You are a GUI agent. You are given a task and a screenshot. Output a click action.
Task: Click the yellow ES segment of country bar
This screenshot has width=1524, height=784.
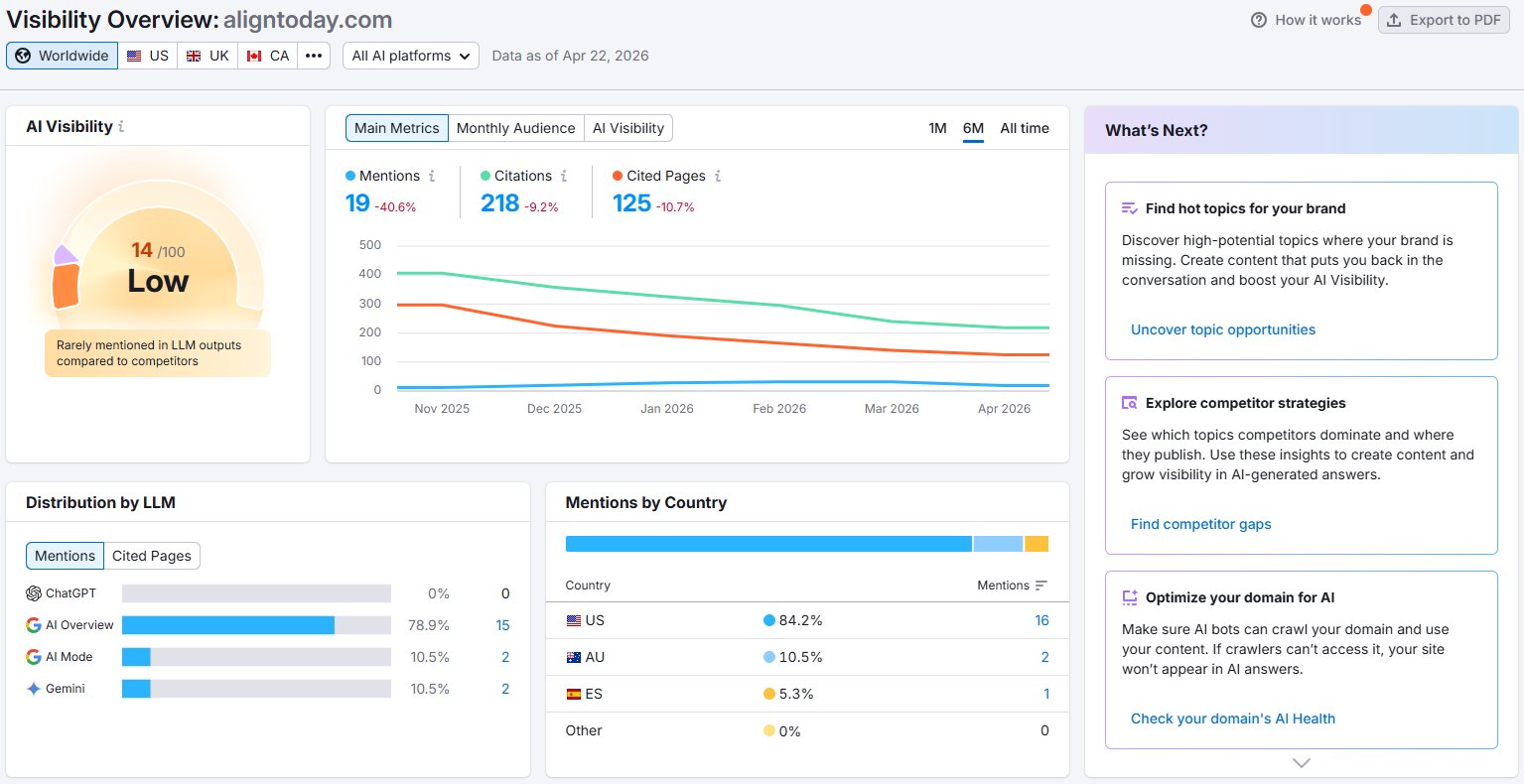pyautogui.click(x=1037, y=544)
